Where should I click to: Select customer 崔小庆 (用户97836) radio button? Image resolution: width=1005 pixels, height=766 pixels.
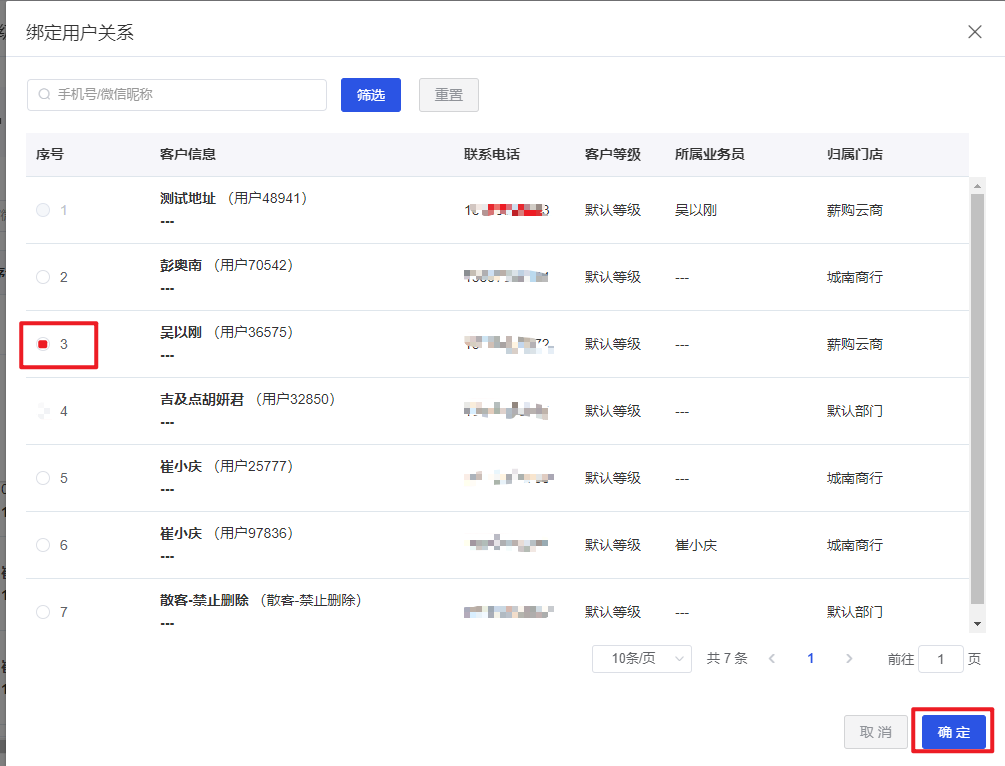coord(40,544)
